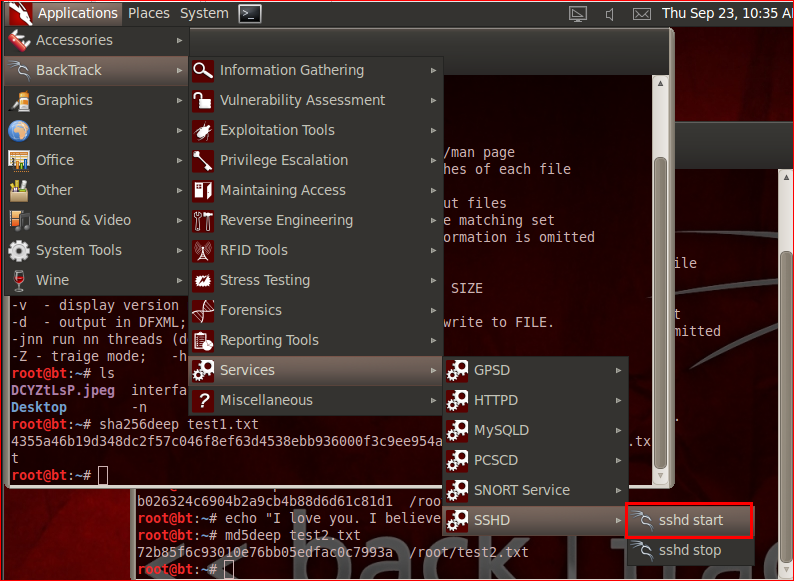Click the Information Gathering magnifier icon
This screenshot has height=581, width=794.
[x=203, y=70]
